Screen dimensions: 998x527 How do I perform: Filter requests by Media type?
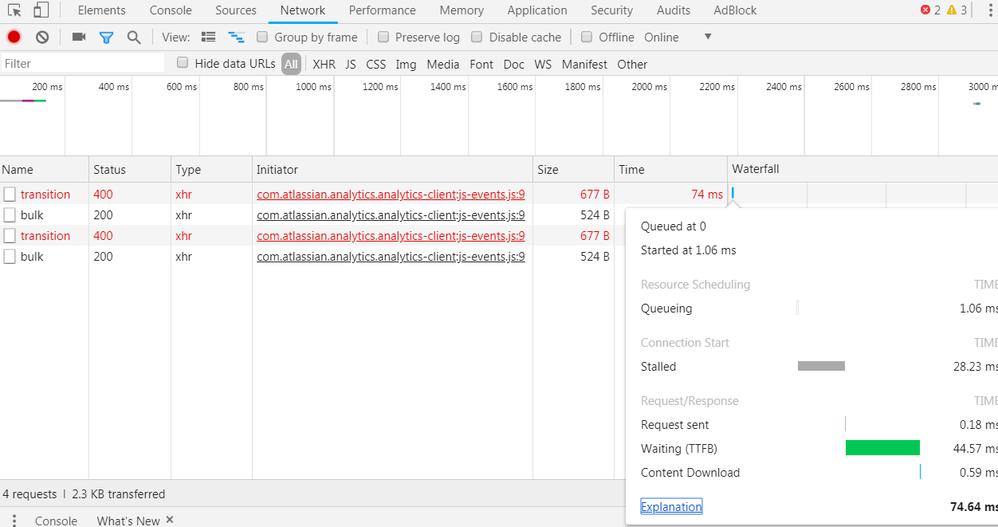(443, 64)
